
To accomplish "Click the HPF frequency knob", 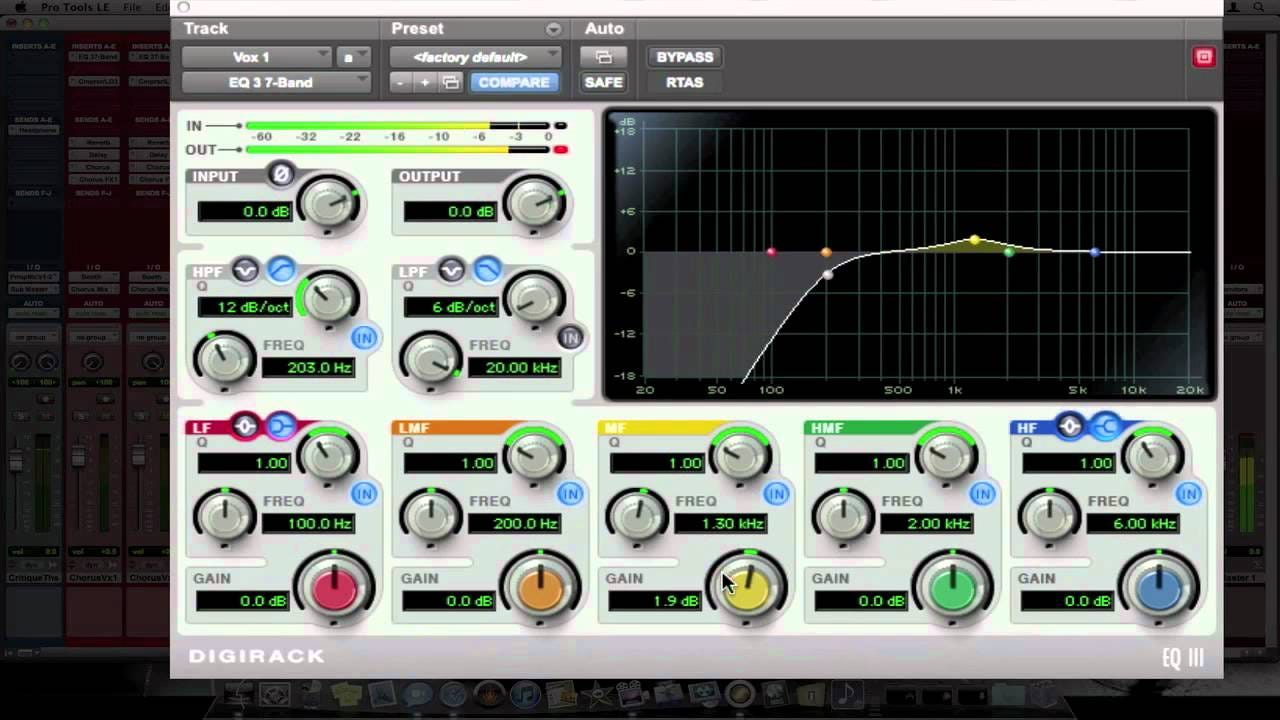I will pos(224,361).
